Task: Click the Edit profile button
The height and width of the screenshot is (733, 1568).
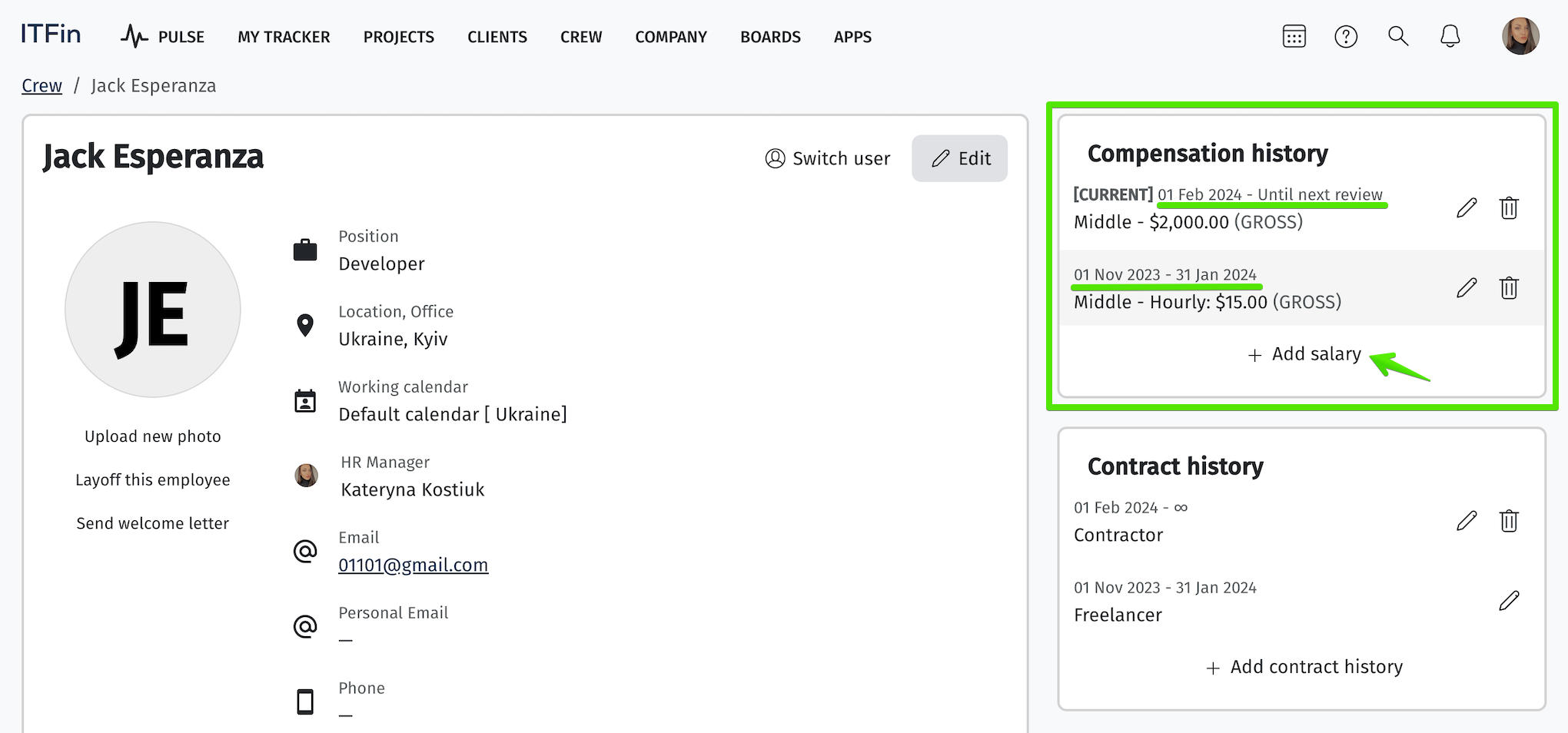Action: click(x=960, y=158)
